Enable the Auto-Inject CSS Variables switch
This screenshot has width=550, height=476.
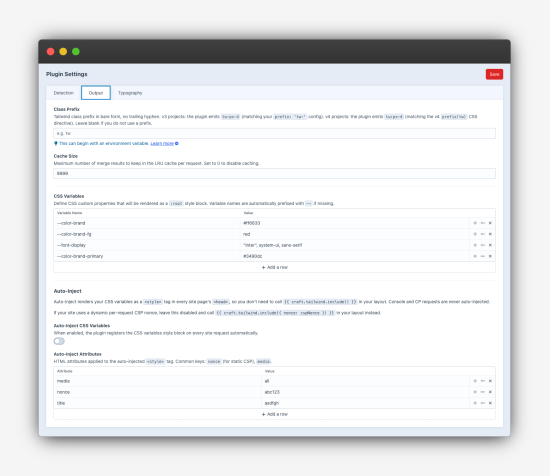[x=59, y=341]
